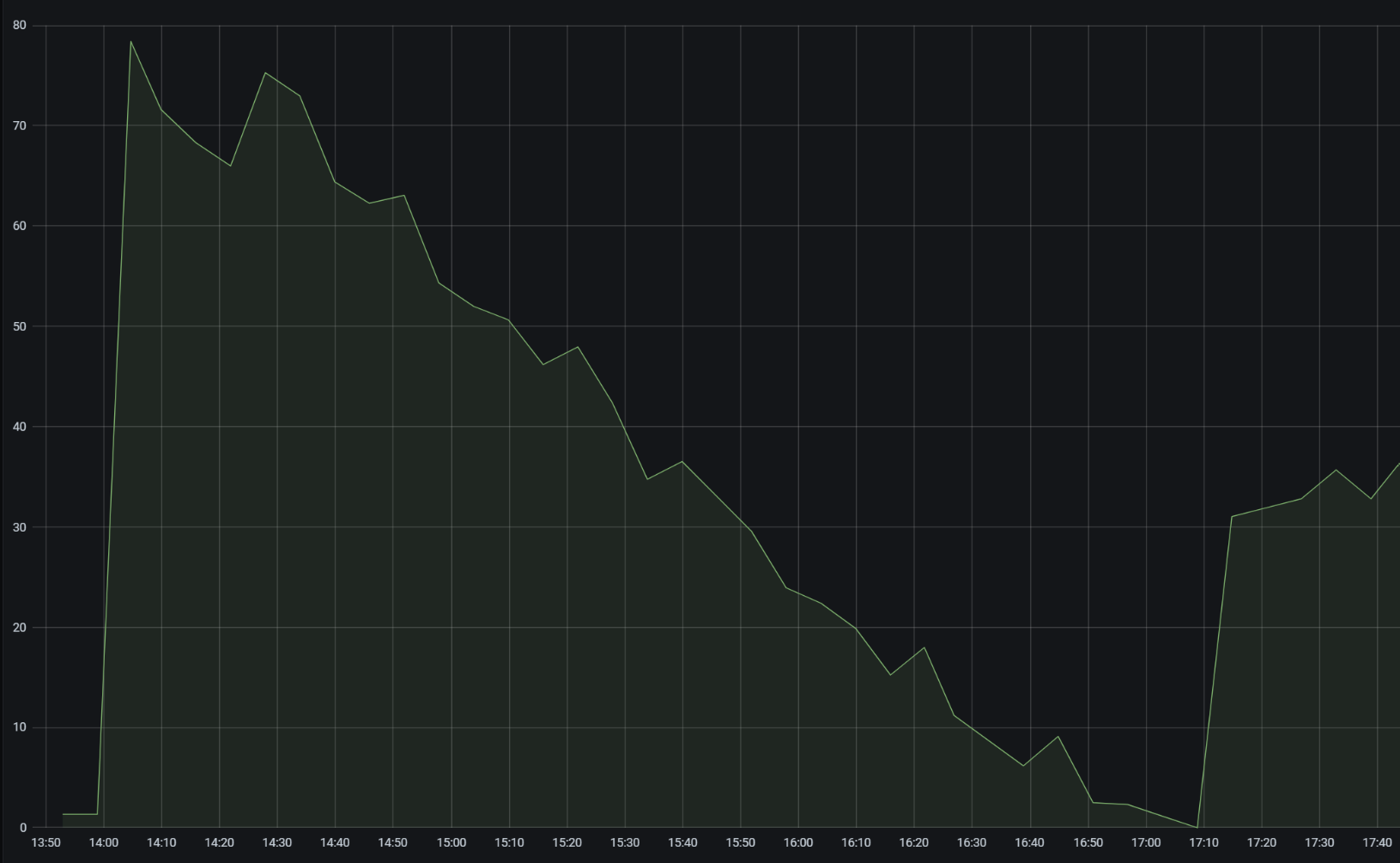The image size is (1400, 863).
Task: Click the 0 label on the y-axis
Action: pos(23,828)
